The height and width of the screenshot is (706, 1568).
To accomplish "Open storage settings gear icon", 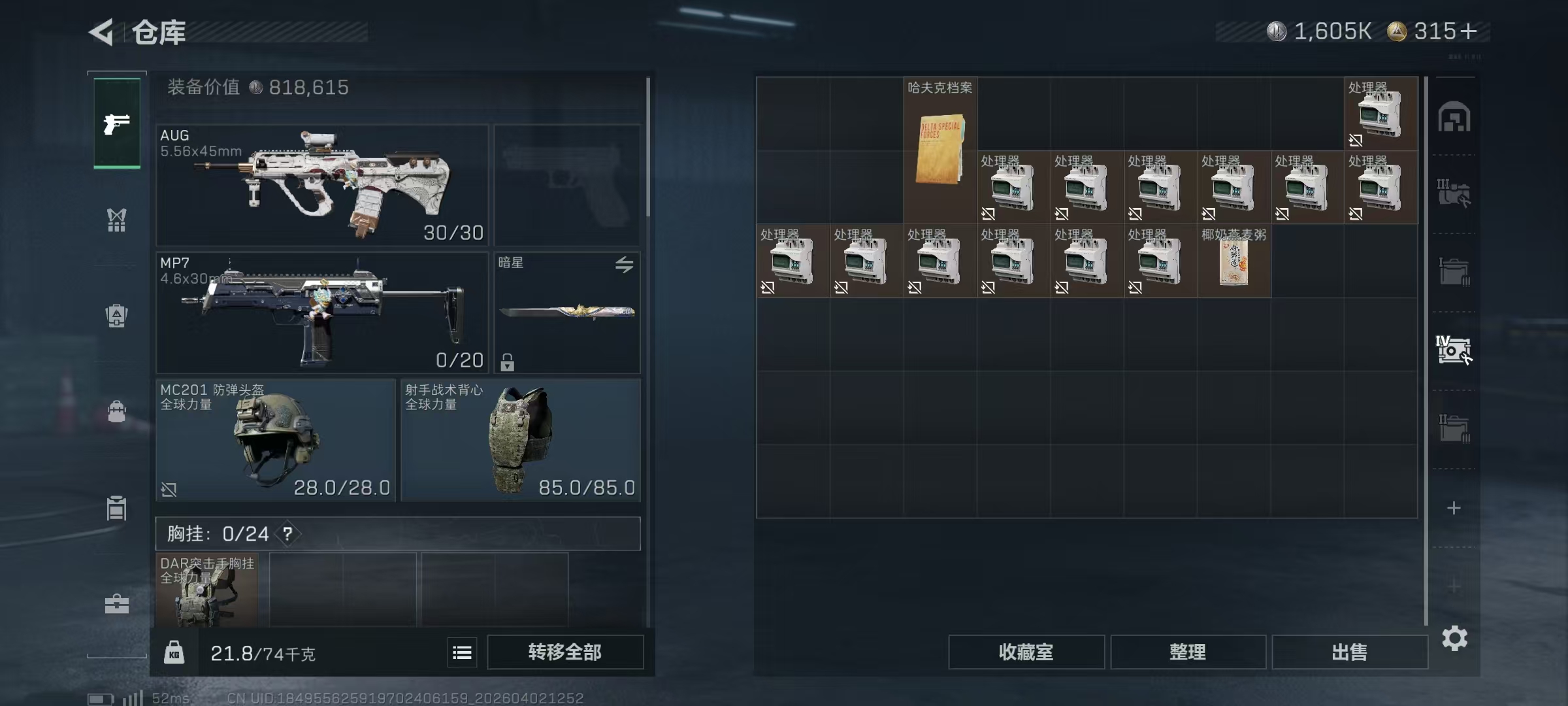I will click(1454, 638).
